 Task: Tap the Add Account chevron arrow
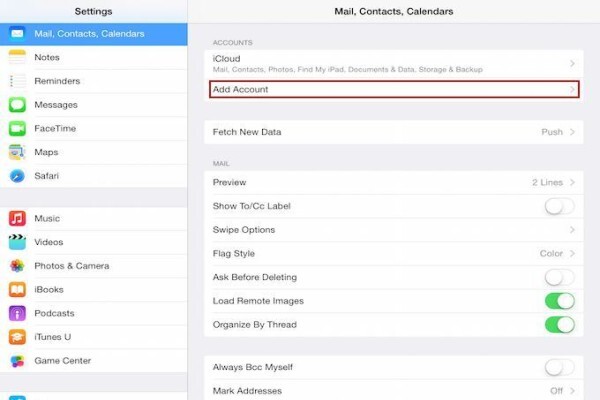(x=572, y=90)
